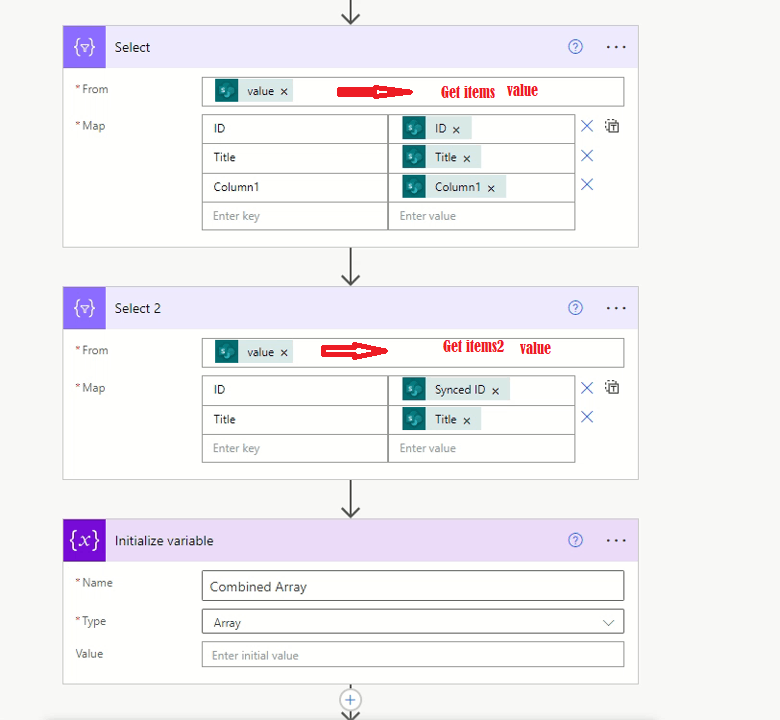The width and height of the screenshot is (780, 720).
Task: Insert a new step below Initialize variable
Action: [350, 700]
